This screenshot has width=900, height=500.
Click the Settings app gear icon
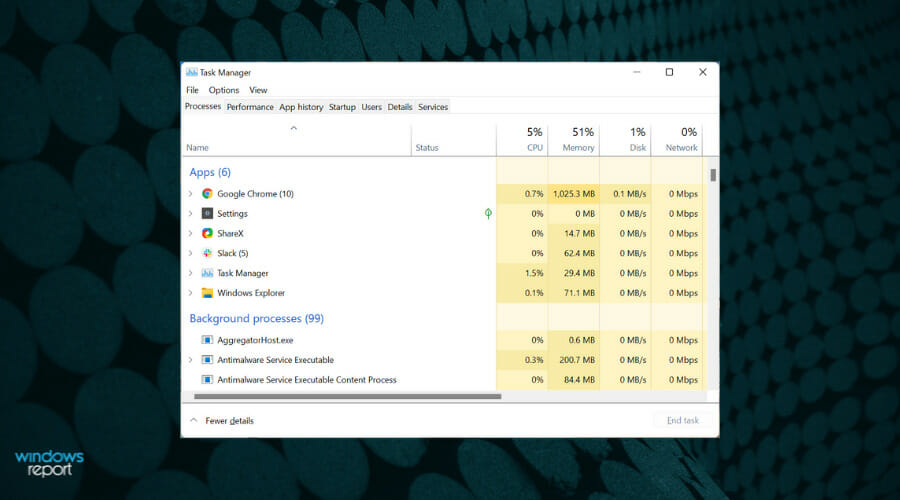point(207,214)
